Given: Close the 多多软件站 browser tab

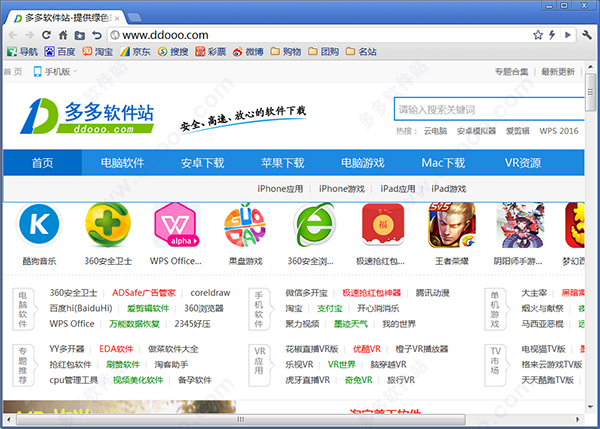Looking at the screenshot, I should 117,18.
